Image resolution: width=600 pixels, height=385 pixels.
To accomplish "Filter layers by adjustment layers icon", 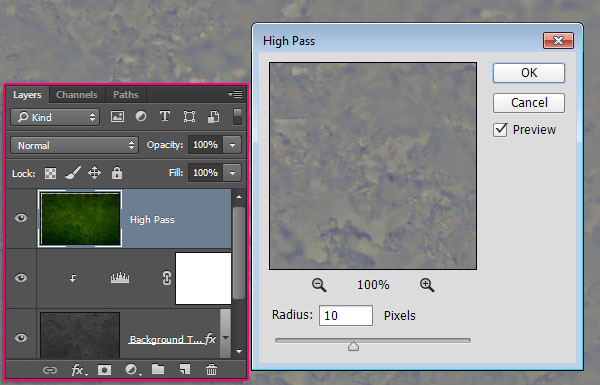I will (x=141, y=116).
